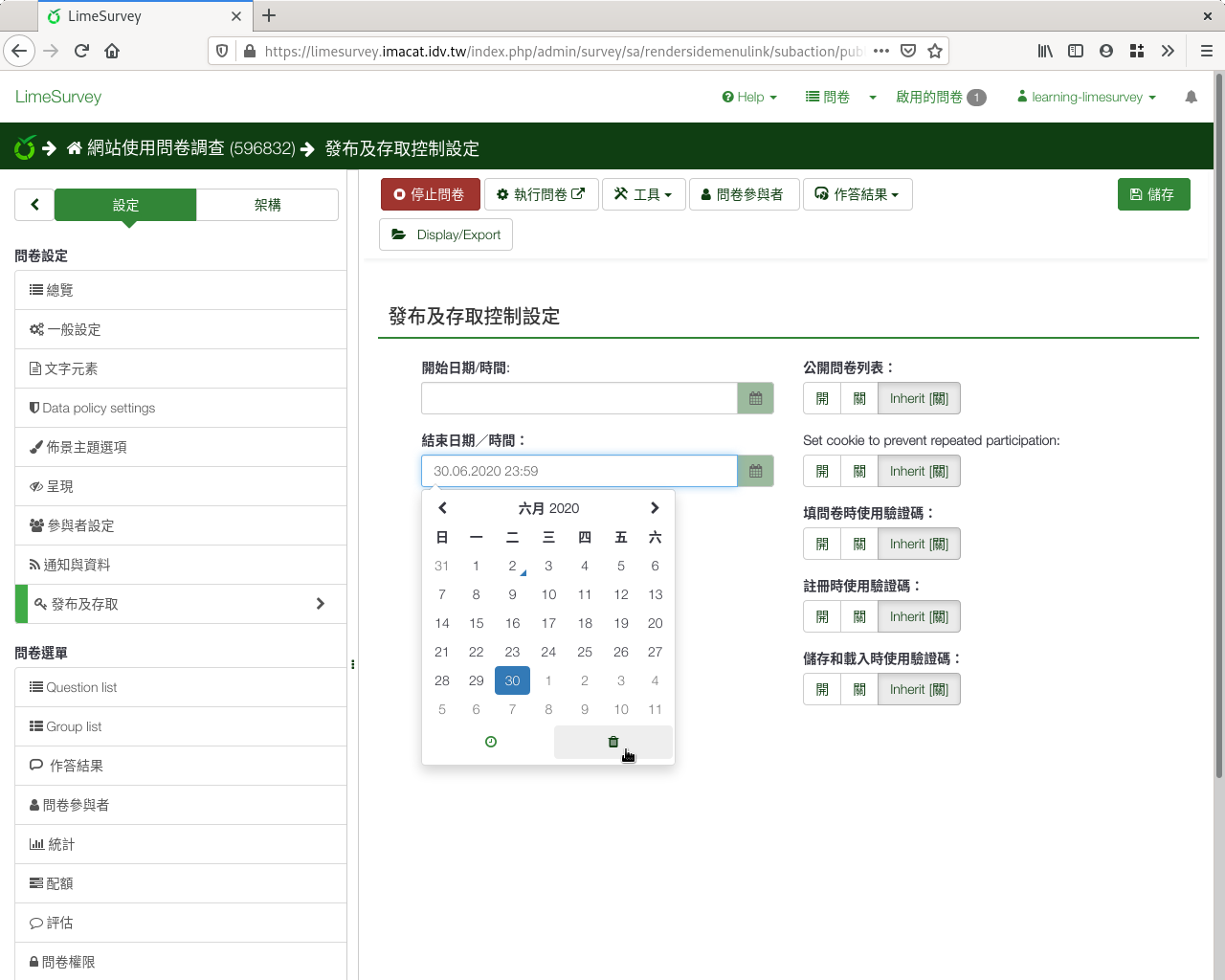Open 佈景主題選項 in sidebar
Viewport: 1225px width, 980px height.
pyautogui.click(x=181, y=447)
